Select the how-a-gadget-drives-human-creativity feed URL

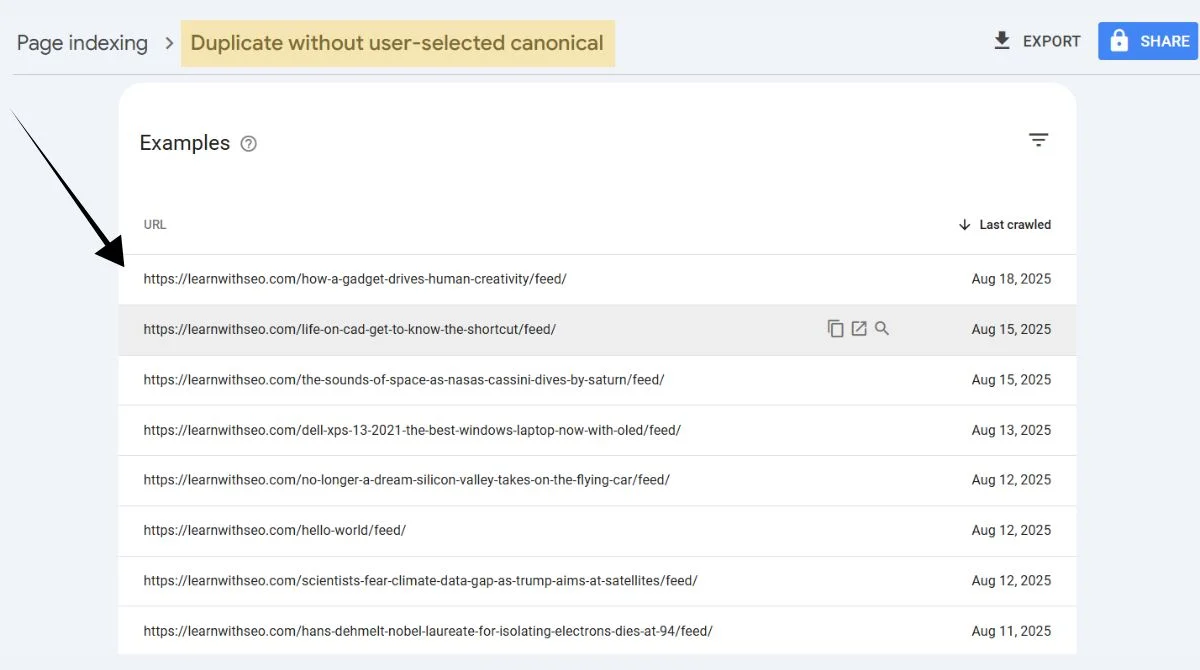(x=355, y=279)
